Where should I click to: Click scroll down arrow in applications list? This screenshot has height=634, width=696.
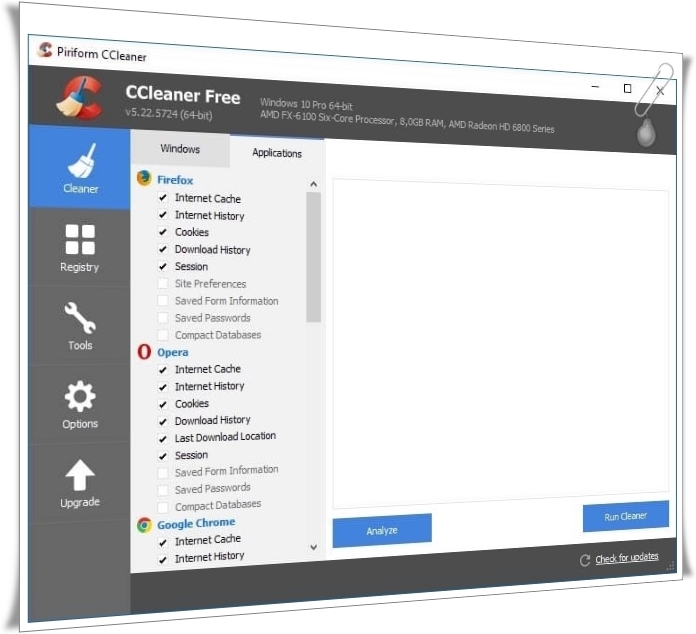314,547
